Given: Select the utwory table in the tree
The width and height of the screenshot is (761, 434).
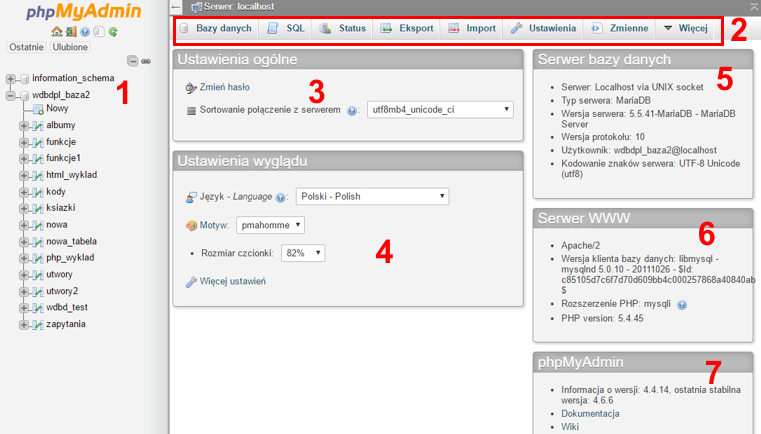Looking at the screenshot, I should tap(59, 274).
